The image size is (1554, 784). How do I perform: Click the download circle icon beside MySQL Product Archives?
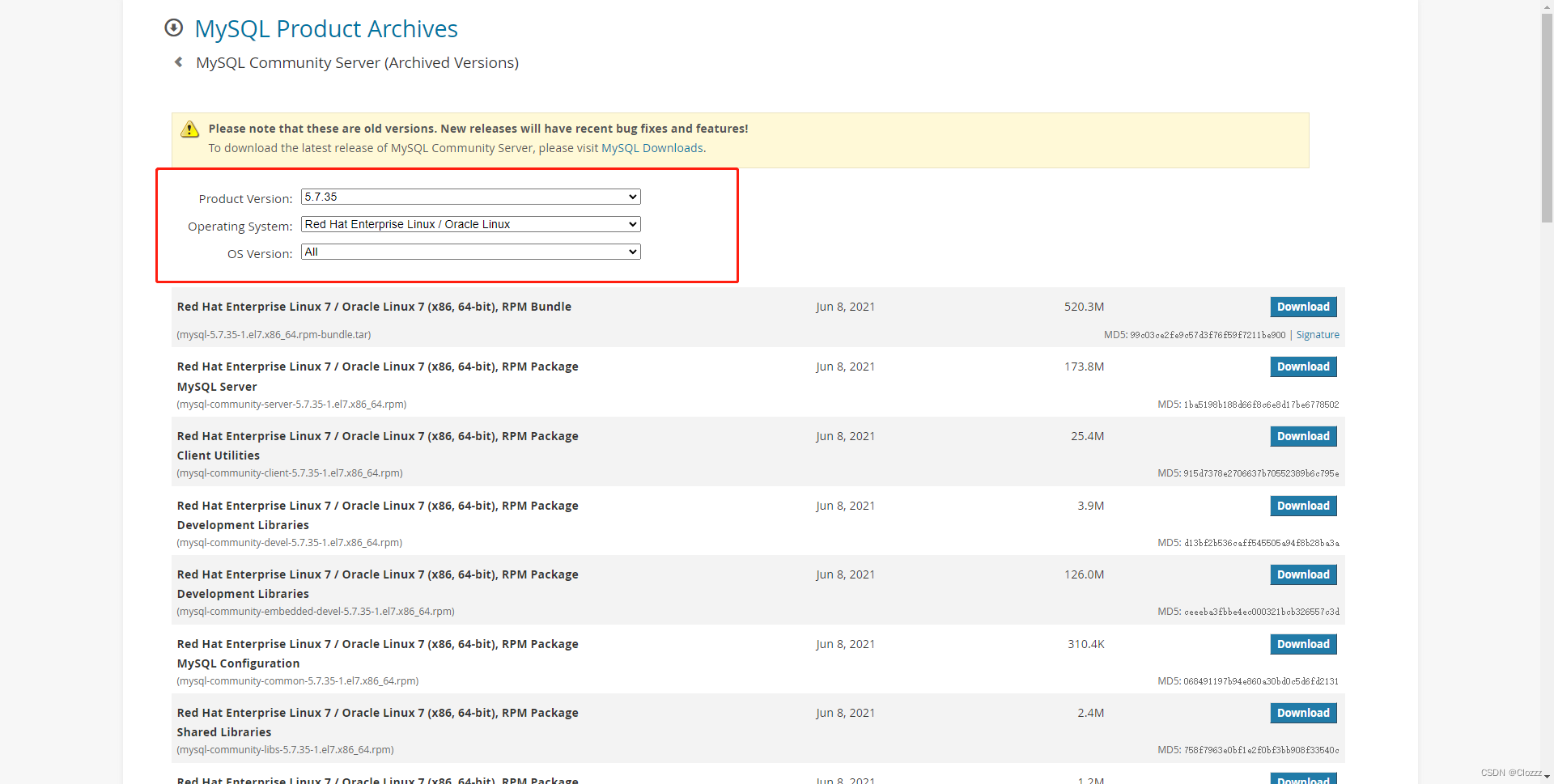point(173,28)
